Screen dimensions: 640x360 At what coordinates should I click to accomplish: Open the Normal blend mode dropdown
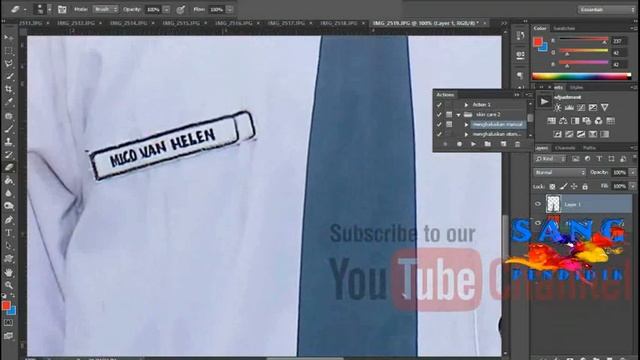[x=559, y=173]
